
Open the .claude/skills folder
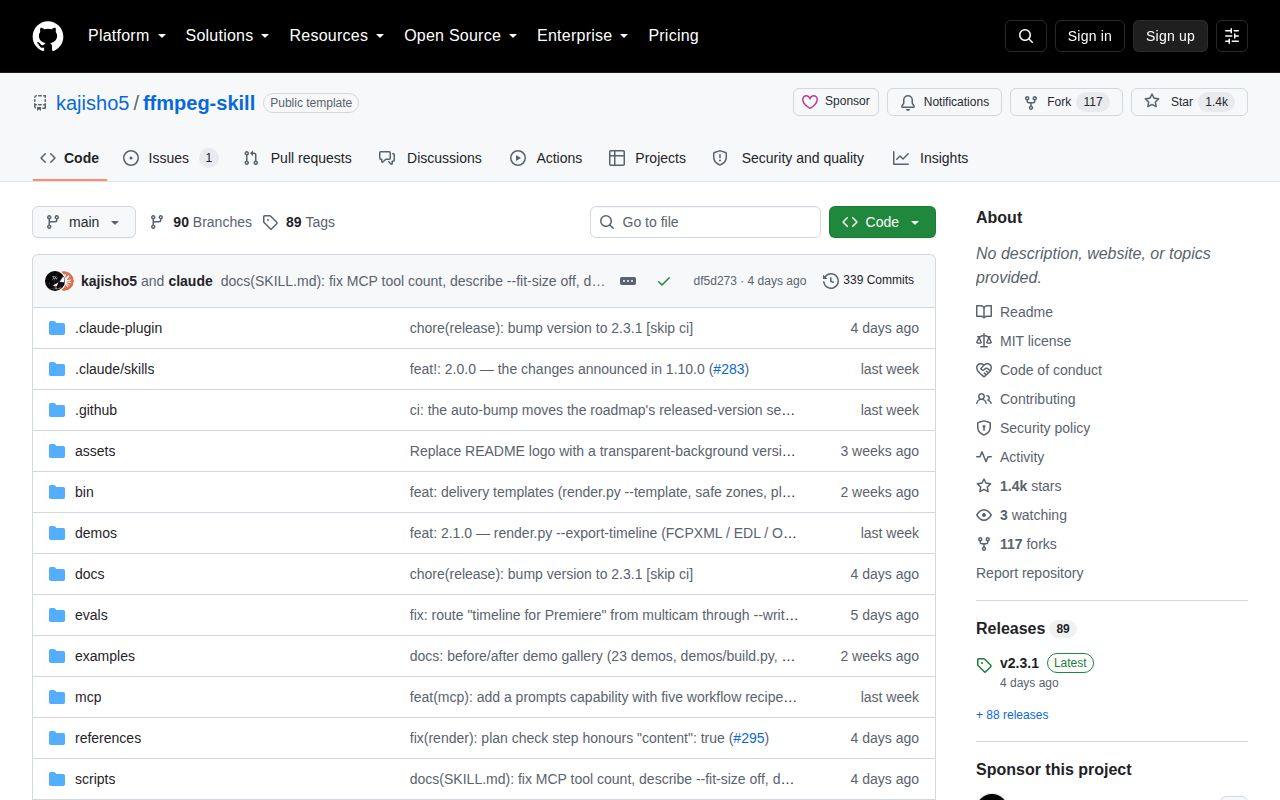pyautogui.click(x=114, y=369)
